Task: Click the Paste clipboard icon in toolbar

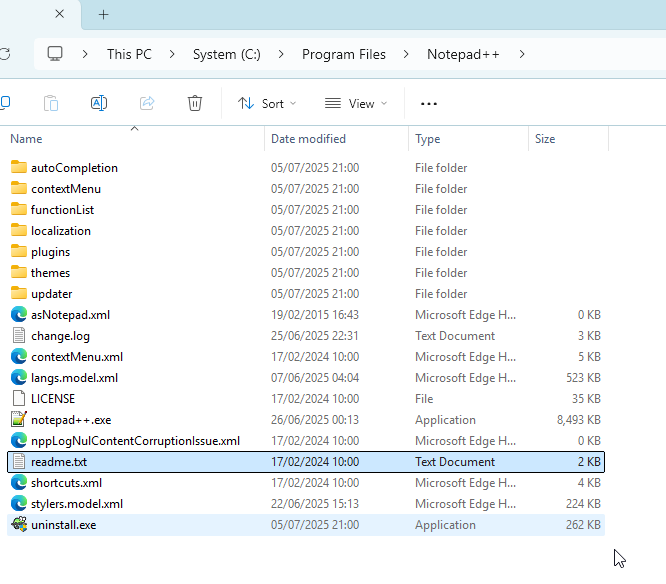Action: click(51, 103)
